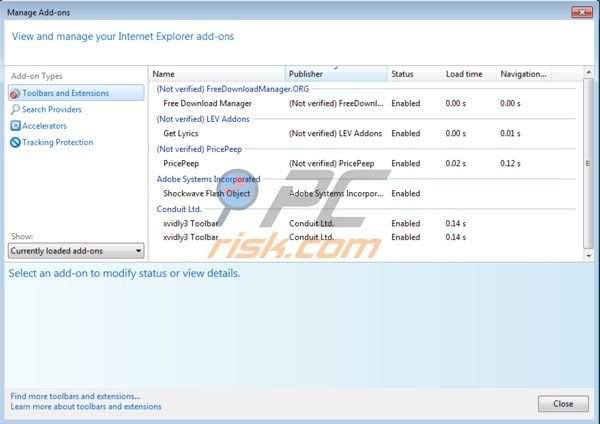
Task: Click Enabled status of Free Download Manager
Action: pyautogui.click(x=406, y=103)
